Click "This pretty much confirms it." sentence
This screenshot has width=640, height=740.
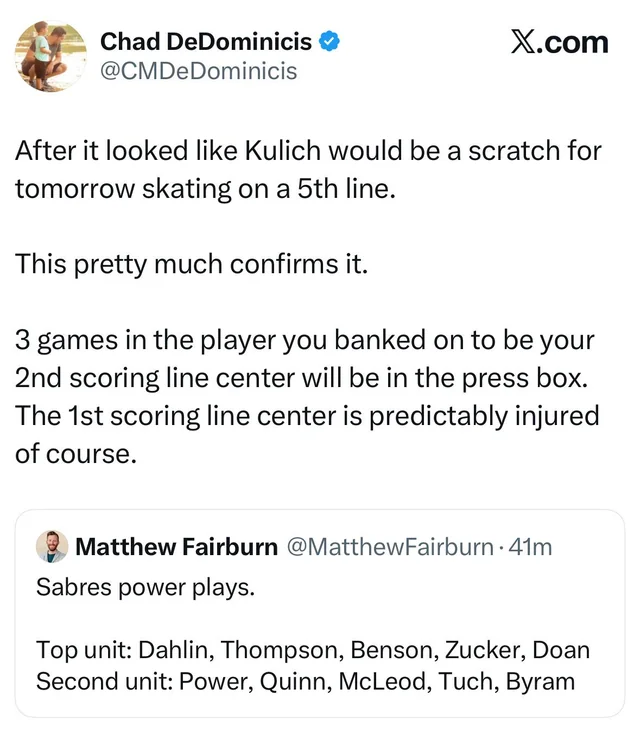(191, 265)
